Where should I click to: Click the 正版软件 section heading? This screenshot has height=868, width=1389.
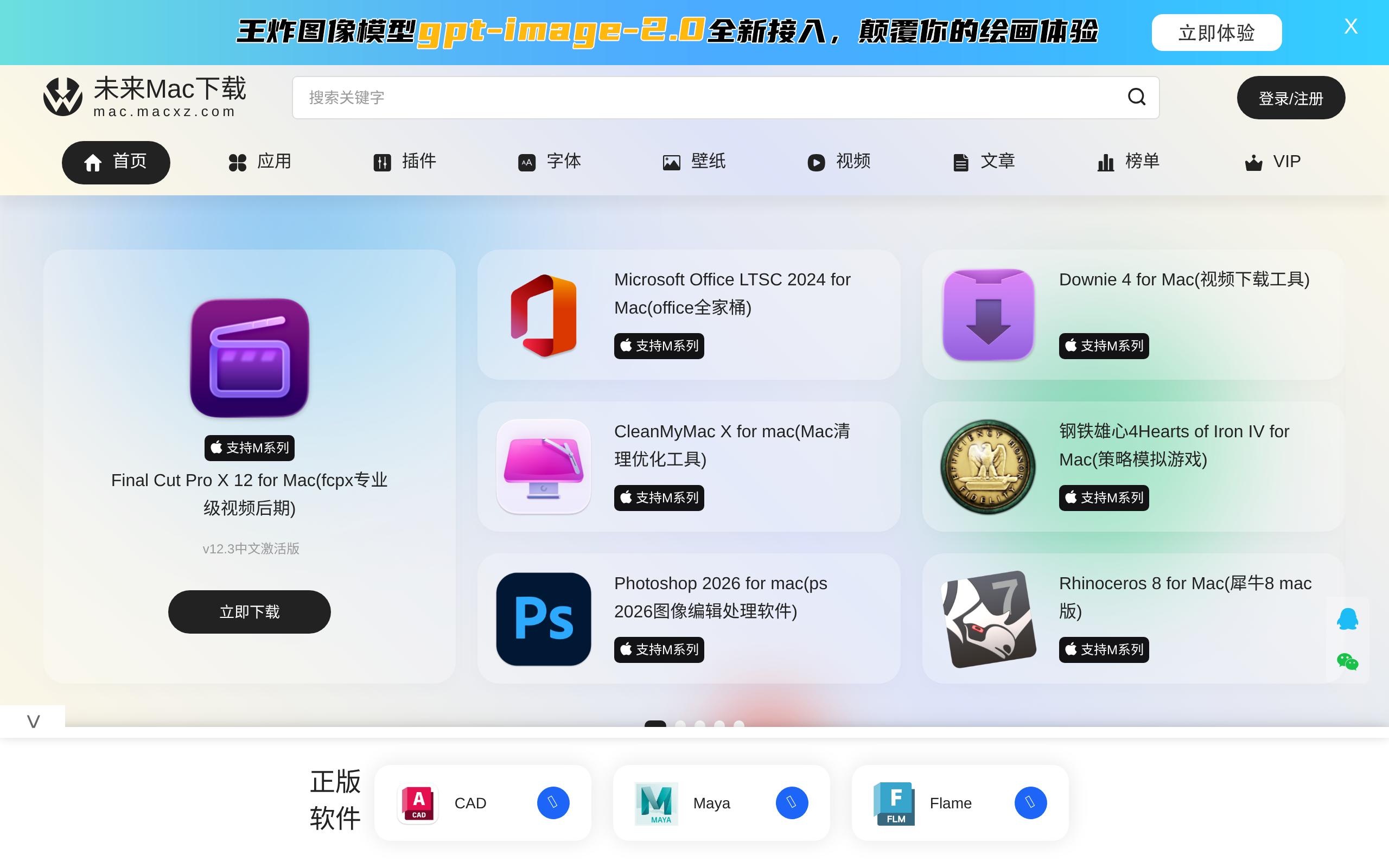[x=335, y=800]
